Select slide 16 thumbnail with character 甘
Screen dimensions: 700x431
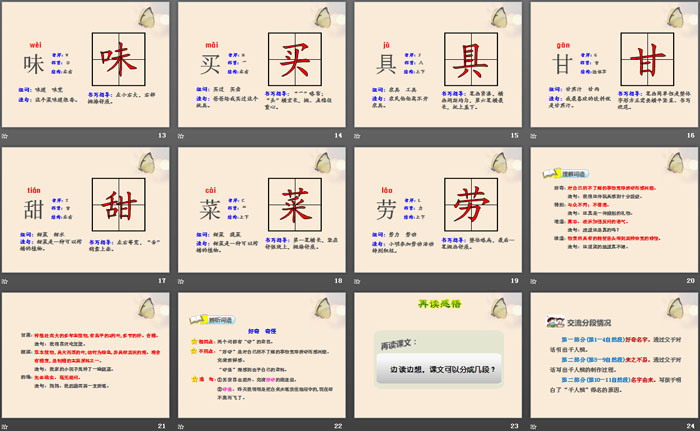point(614,64)
